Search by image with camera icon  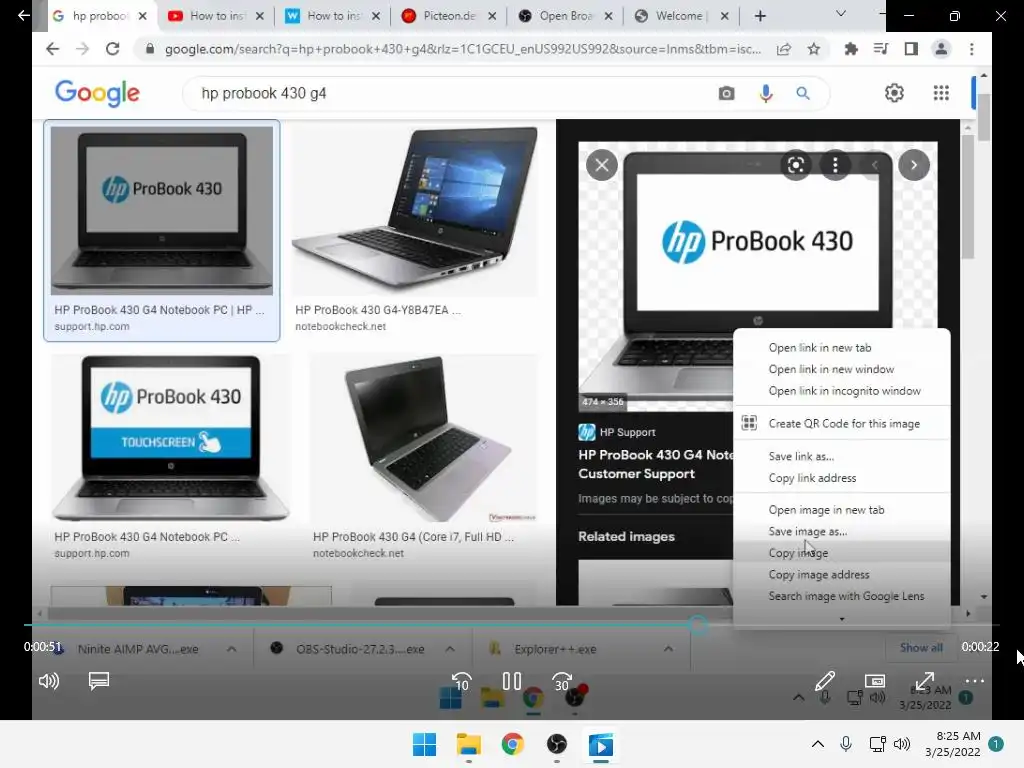pos(726,93)
